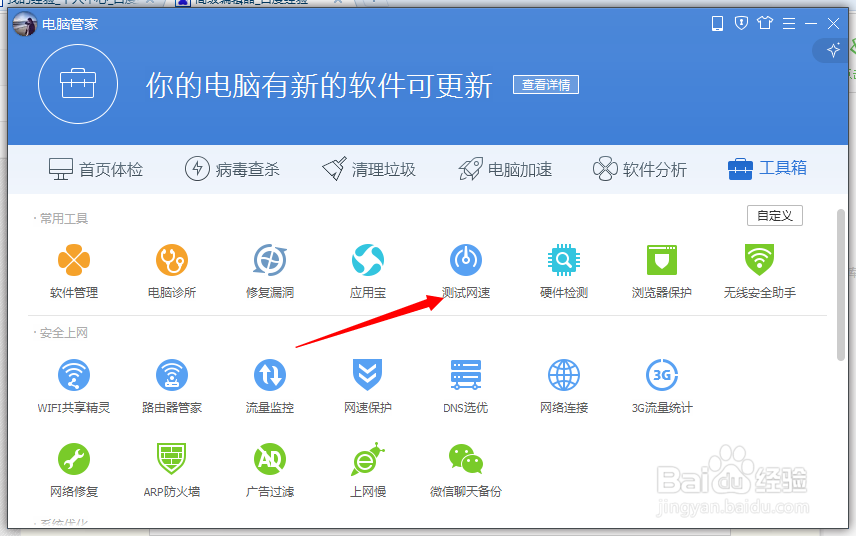This screenshot has height=536, width=856.
Task: Open 路由器管家 router manager
Action: click(x=172, y=386)
